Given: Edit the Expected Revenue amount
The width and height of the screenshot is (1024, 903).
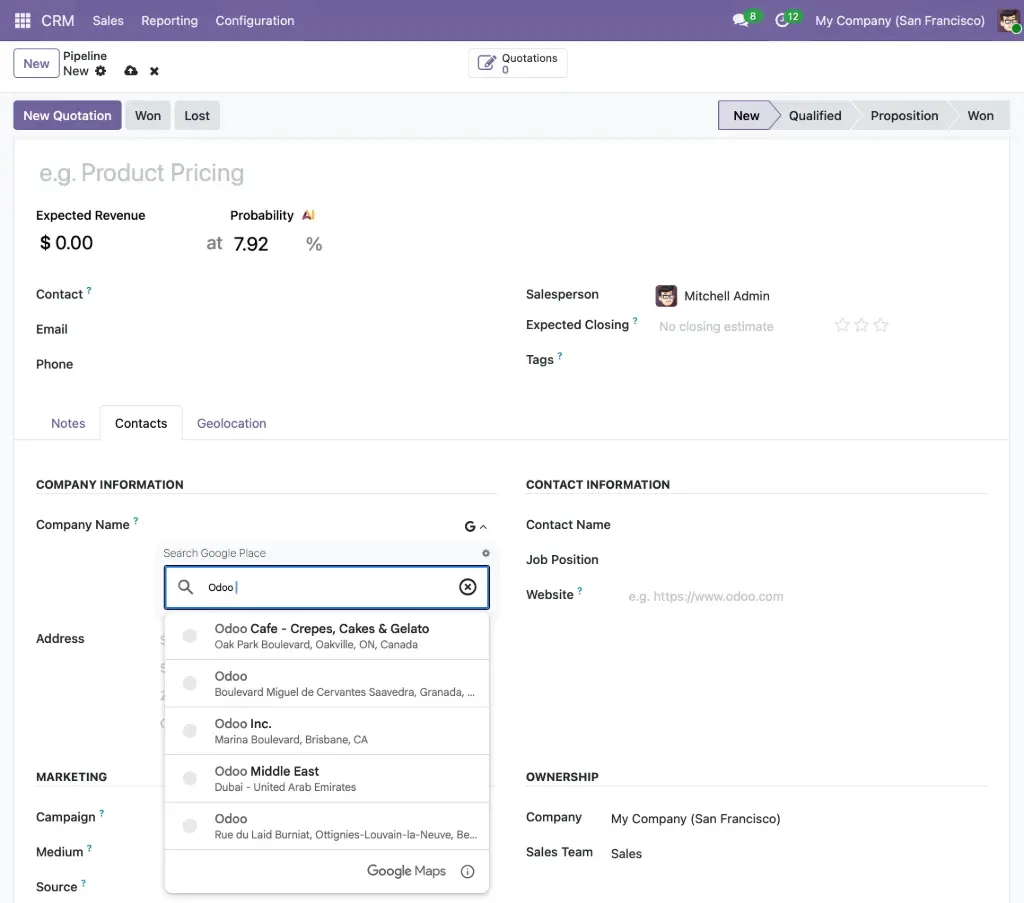Looking at the screenshot, I should pyautogui.click(x=72, y=243).
